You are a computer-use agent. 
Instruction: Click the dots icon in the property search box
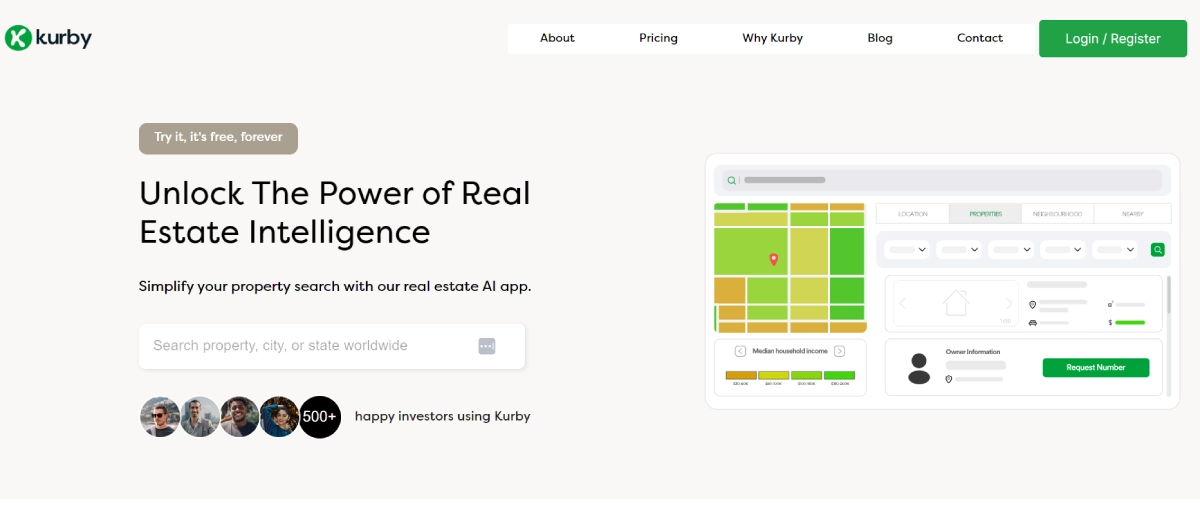coord(487,346)
